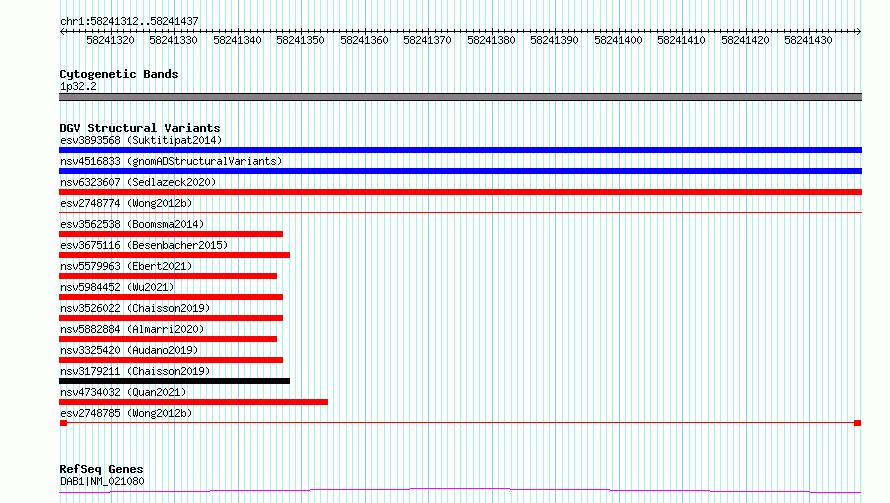Click variant label esv2748774 (Wong2012b)
The width and height of the screenshot is (890, 503).
(126, 203)
